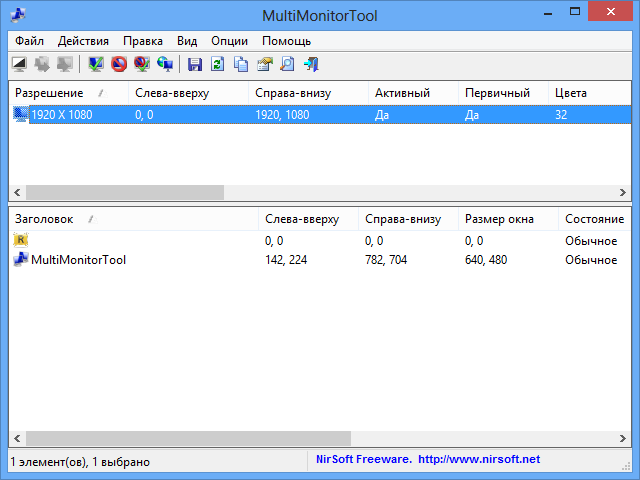Open the Действия menu
This screenshot has height=480, width=640.
(83, 41)
